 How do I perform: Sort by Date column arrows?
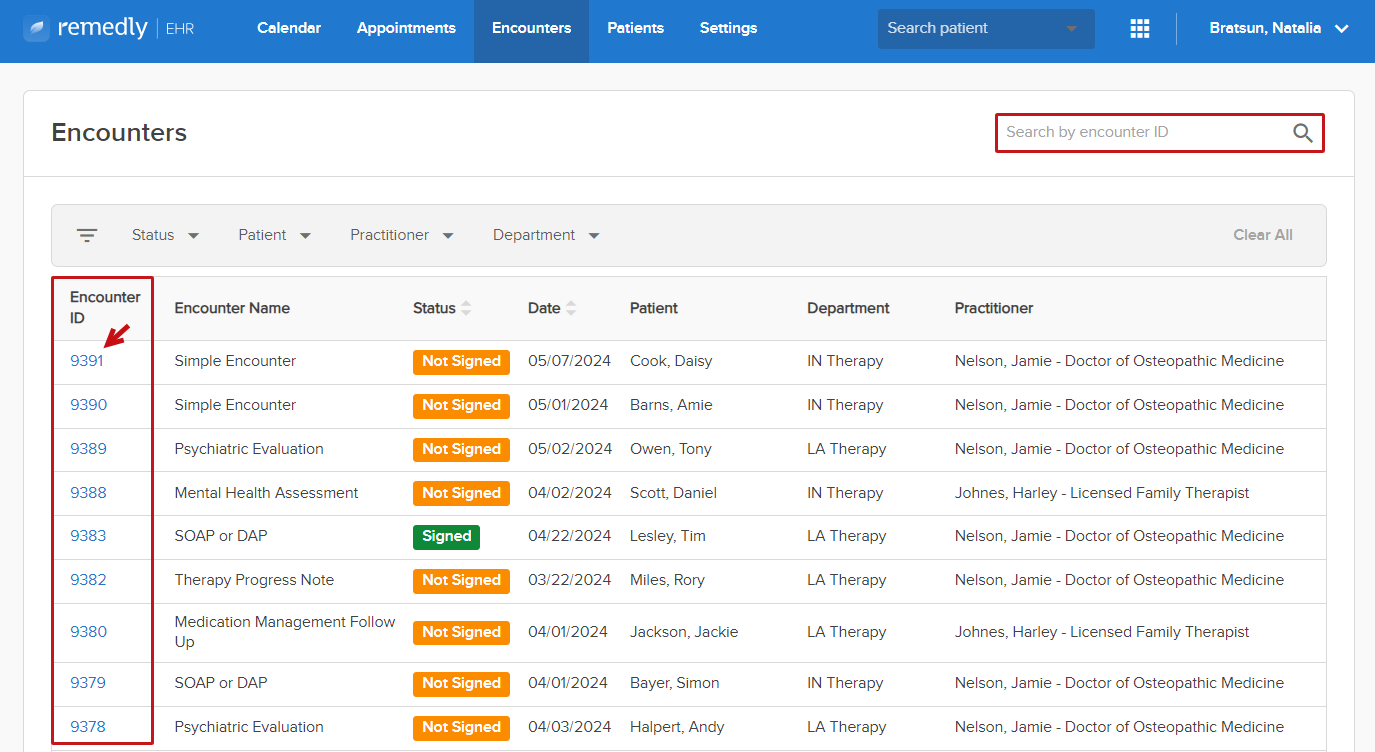click(571, 308)
